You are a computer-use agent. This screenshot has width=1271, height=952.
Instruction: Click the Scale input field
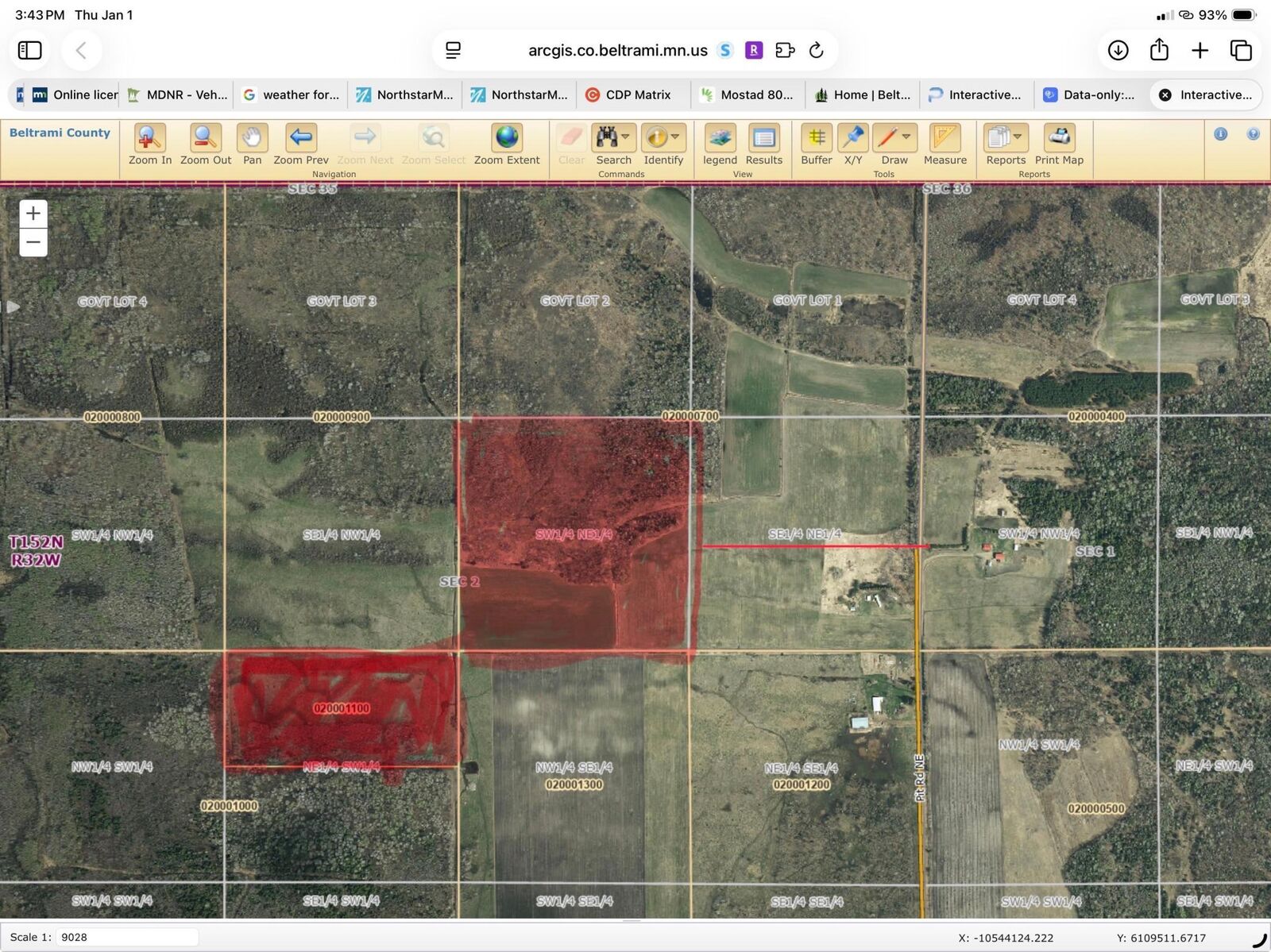[x=127, y=937]
